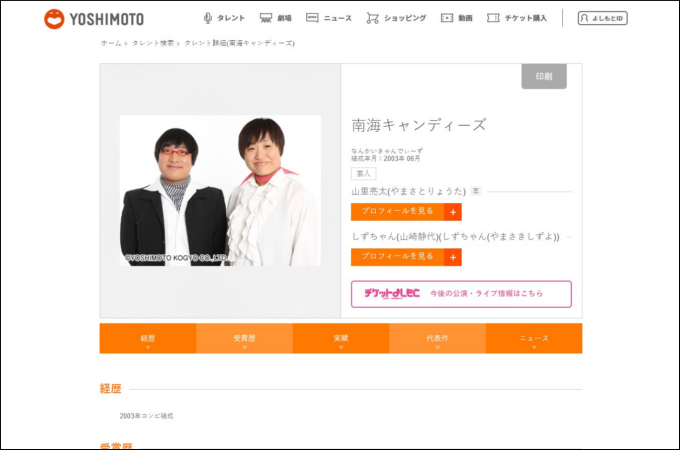Click the down arrow under 代表作 tab
This screenshot has width=680, height=450.
coord(437,347)
